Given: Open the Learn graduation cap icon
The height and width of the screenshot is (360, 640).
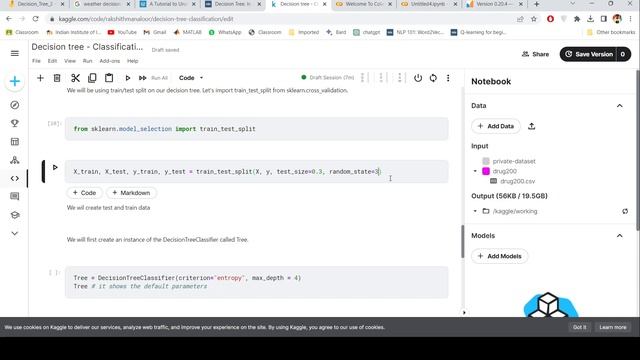Looking at the screenshot, I should coord(15,215).
